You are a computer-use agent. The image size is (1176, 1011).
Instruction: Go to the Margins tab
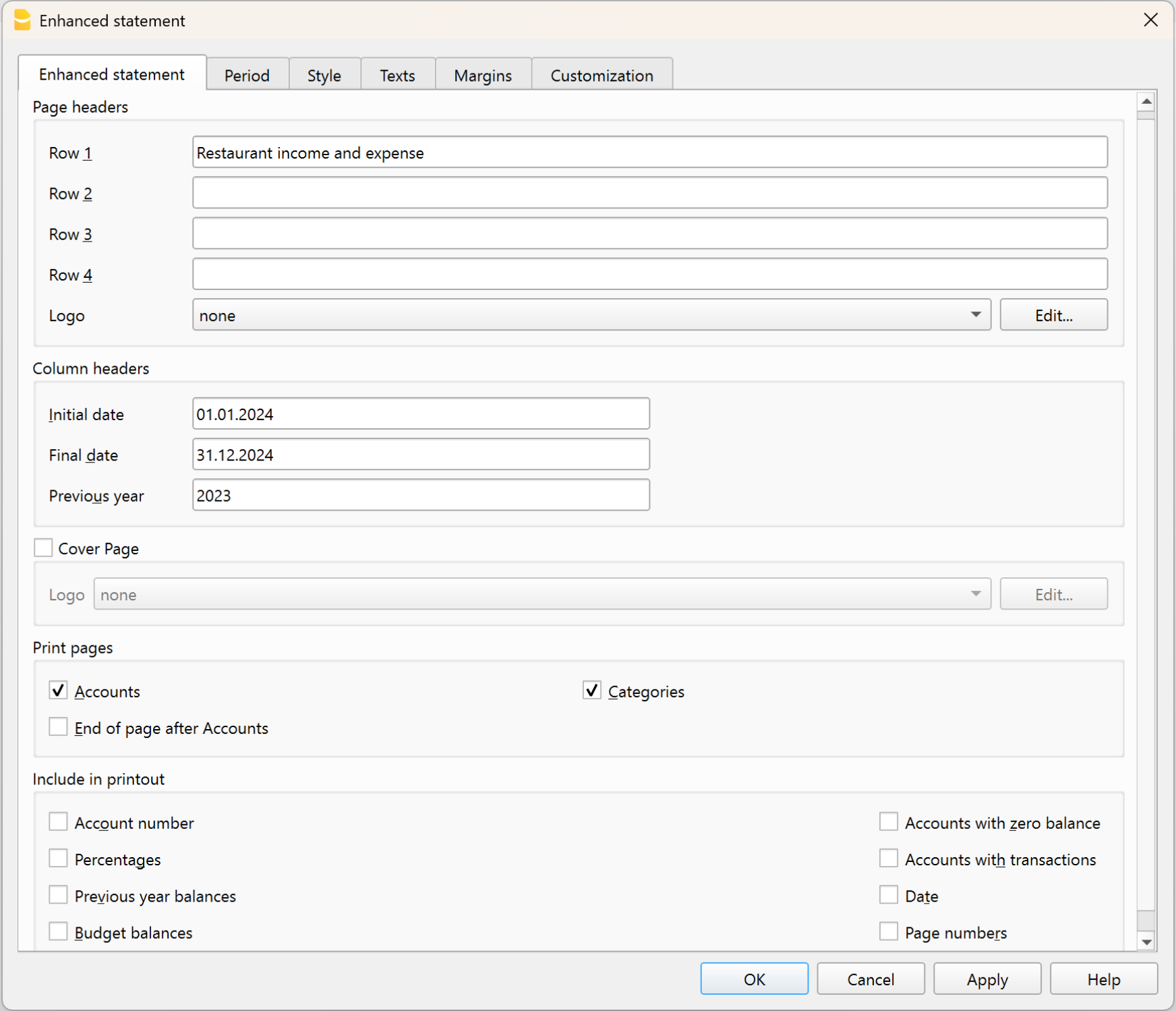tap(483, 75)
